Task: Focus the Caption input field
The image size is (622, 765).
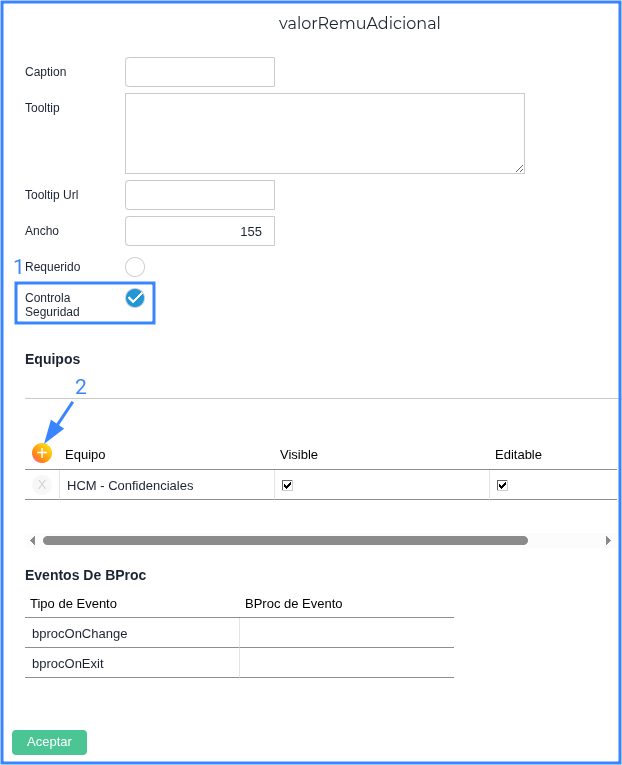Action: [x=200, y=72]
